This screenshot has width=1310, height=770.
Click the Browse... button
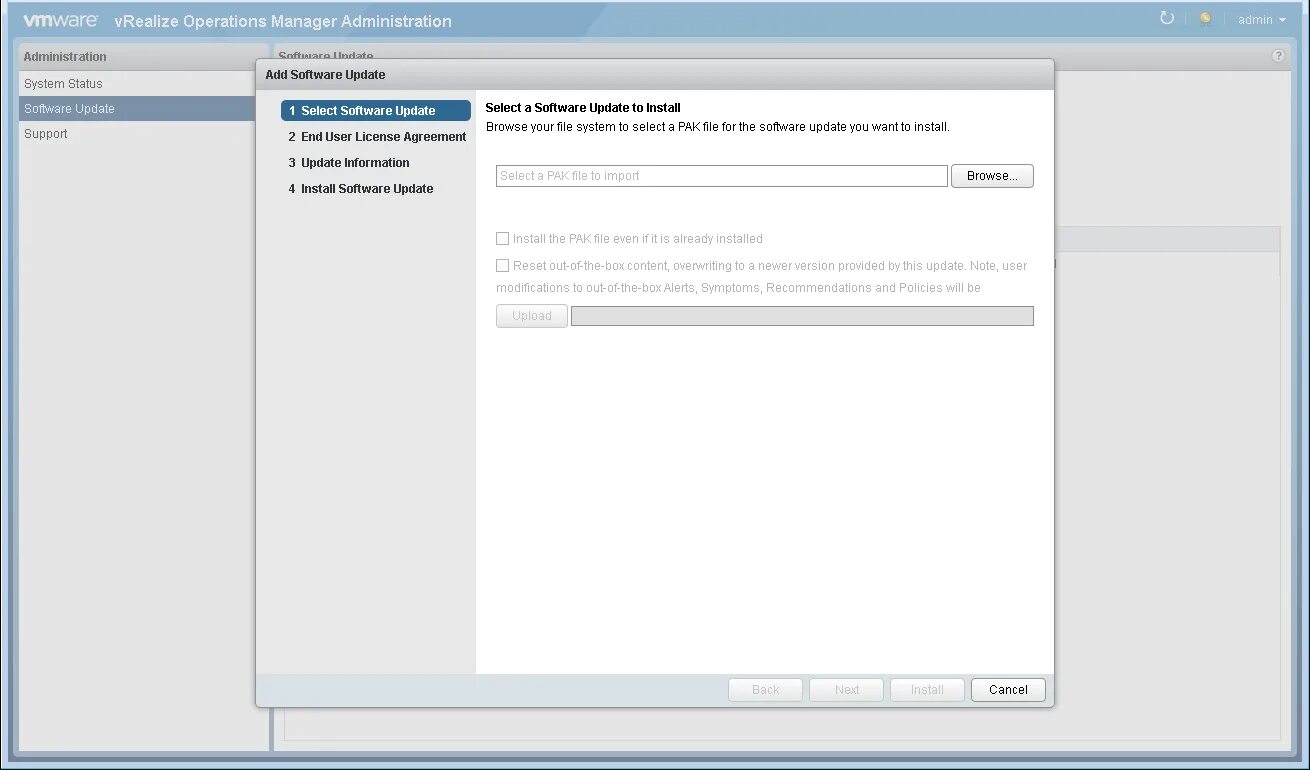pos(992,176)
